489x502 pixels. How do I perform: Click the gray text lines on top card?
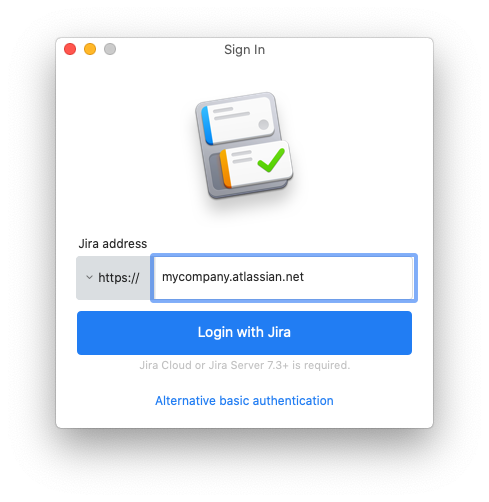231,113
